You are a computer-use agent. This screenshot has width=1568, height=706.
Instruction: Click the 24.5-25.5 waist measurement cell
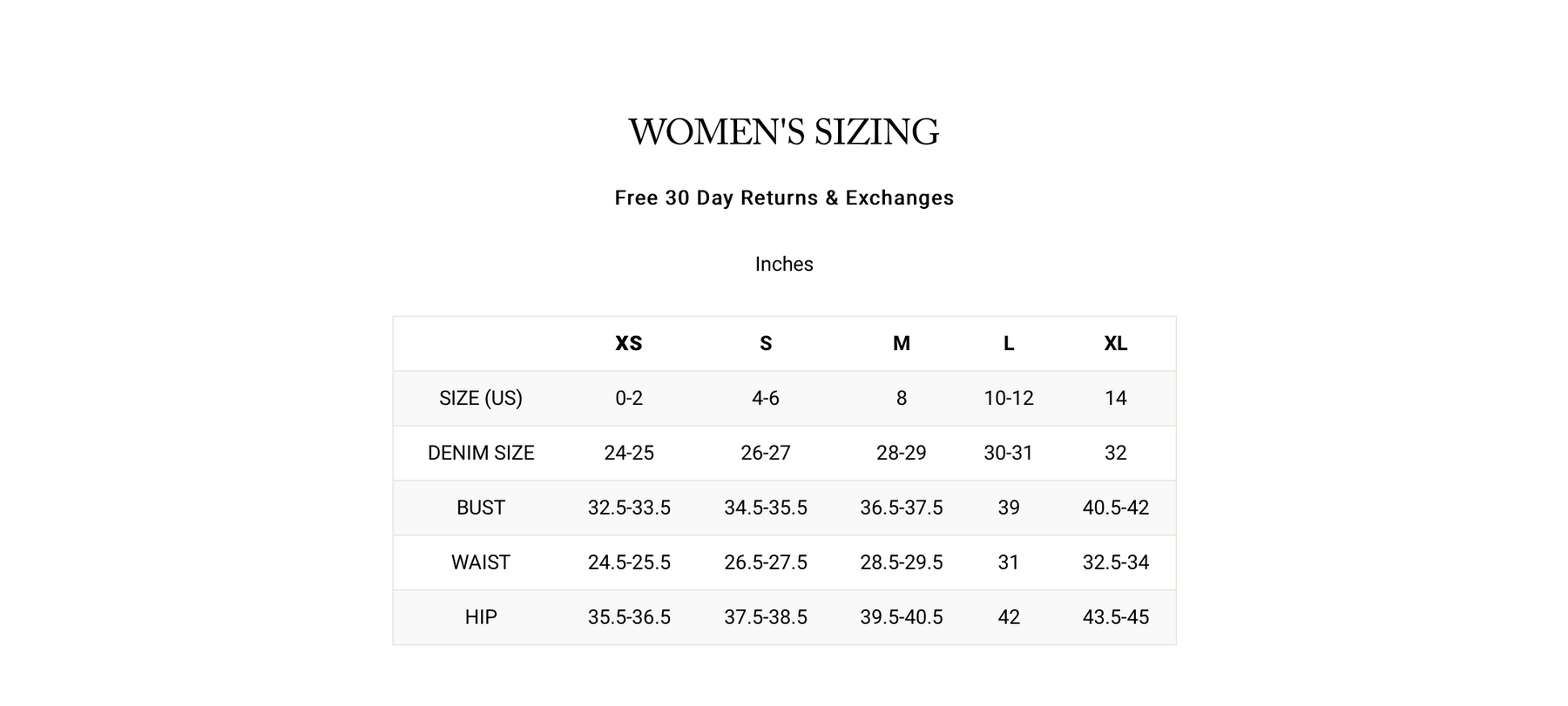click(x=629, y=563)
